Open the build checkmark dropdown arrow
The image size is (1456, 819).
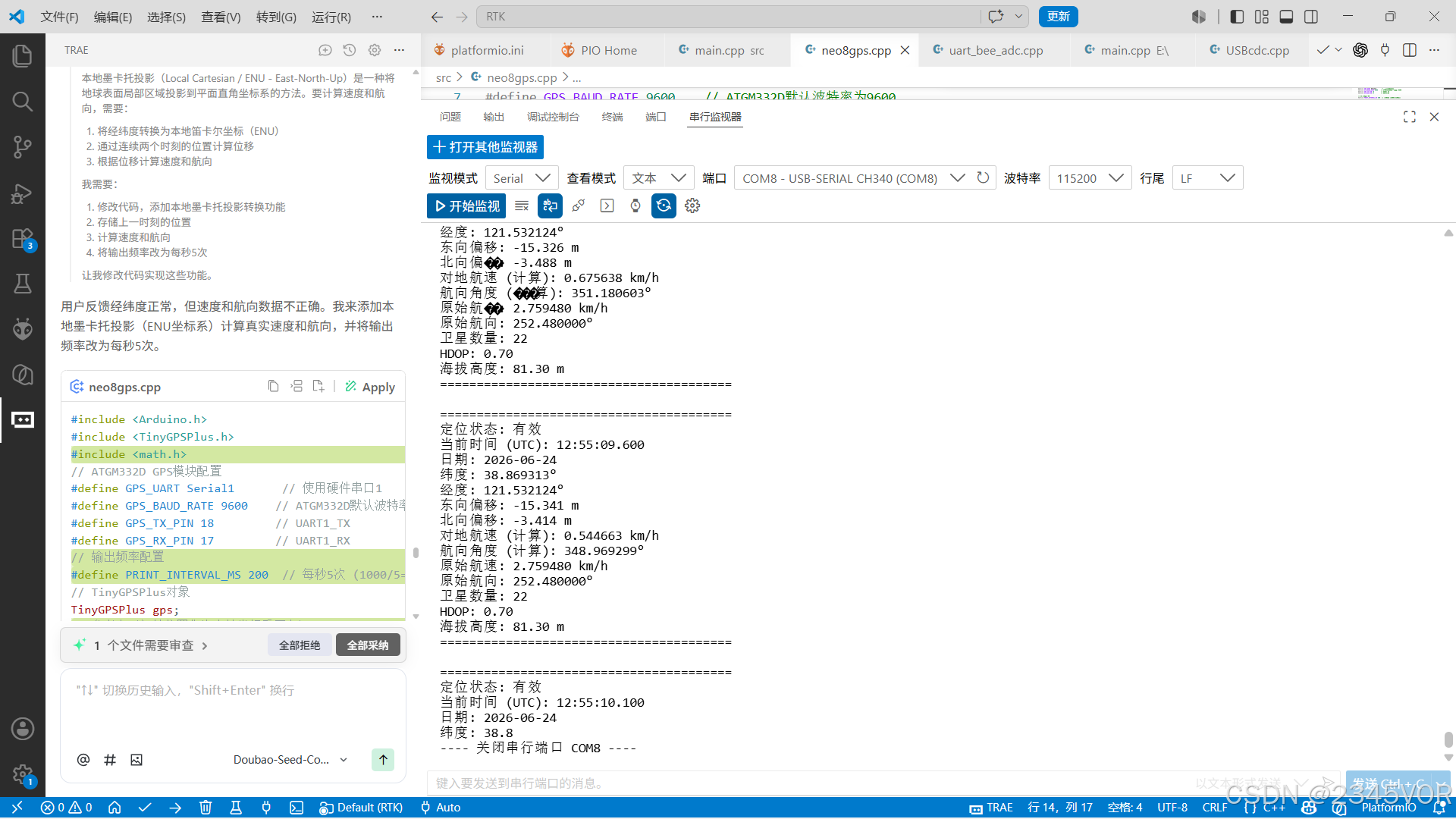tap(1338, 50)
